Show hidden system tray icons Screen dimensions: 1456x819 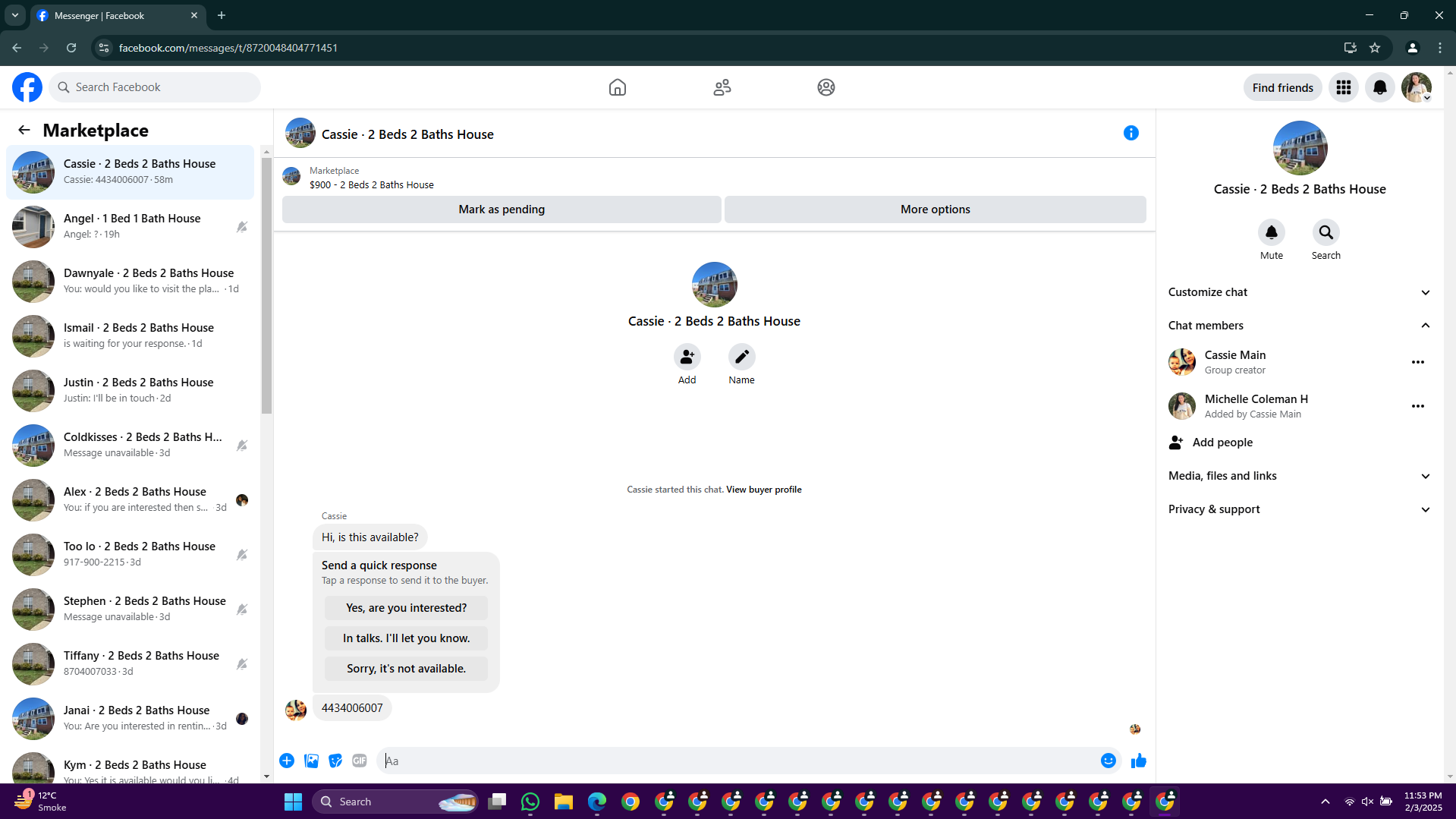click(x=1325, y=802)
